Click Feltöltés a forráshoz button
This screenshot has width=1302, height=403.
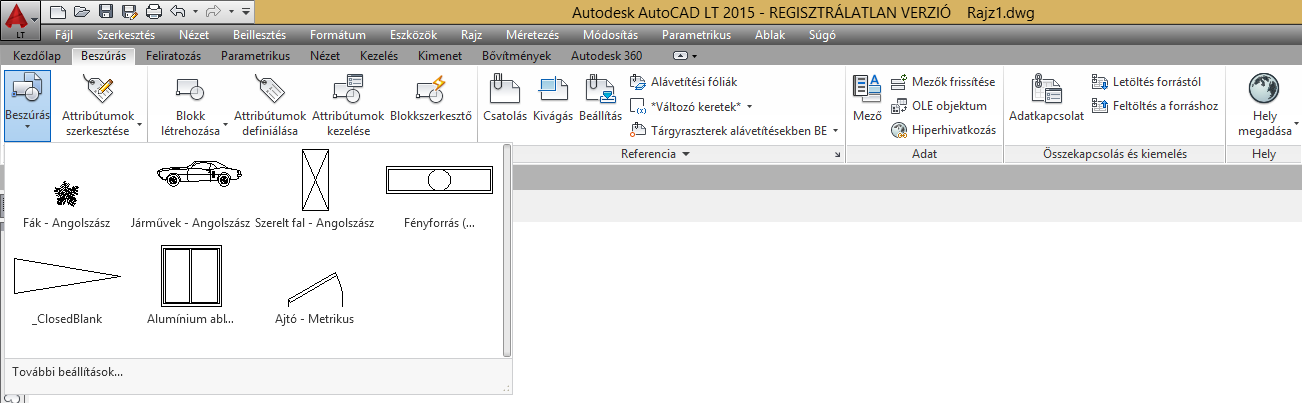(1155, 105)
